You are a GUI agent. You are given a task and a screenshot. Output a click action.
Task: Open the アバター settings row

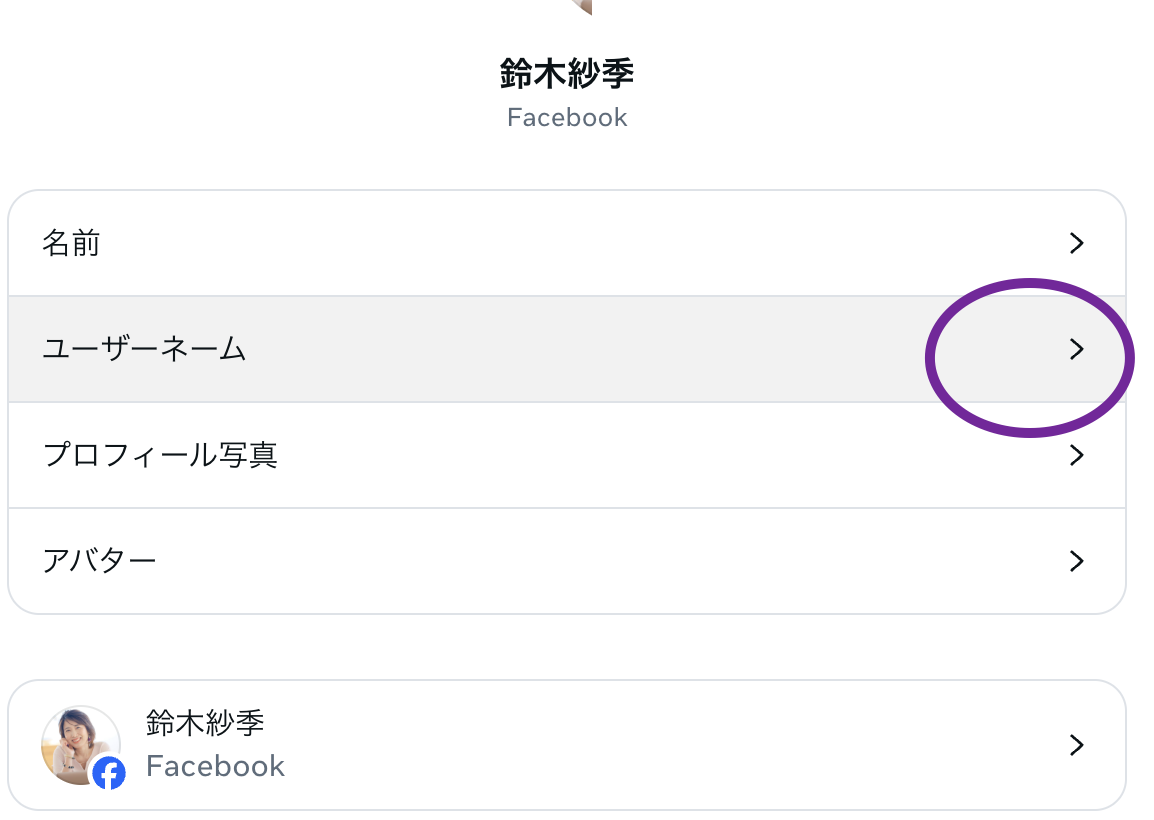tap(567, 561)
